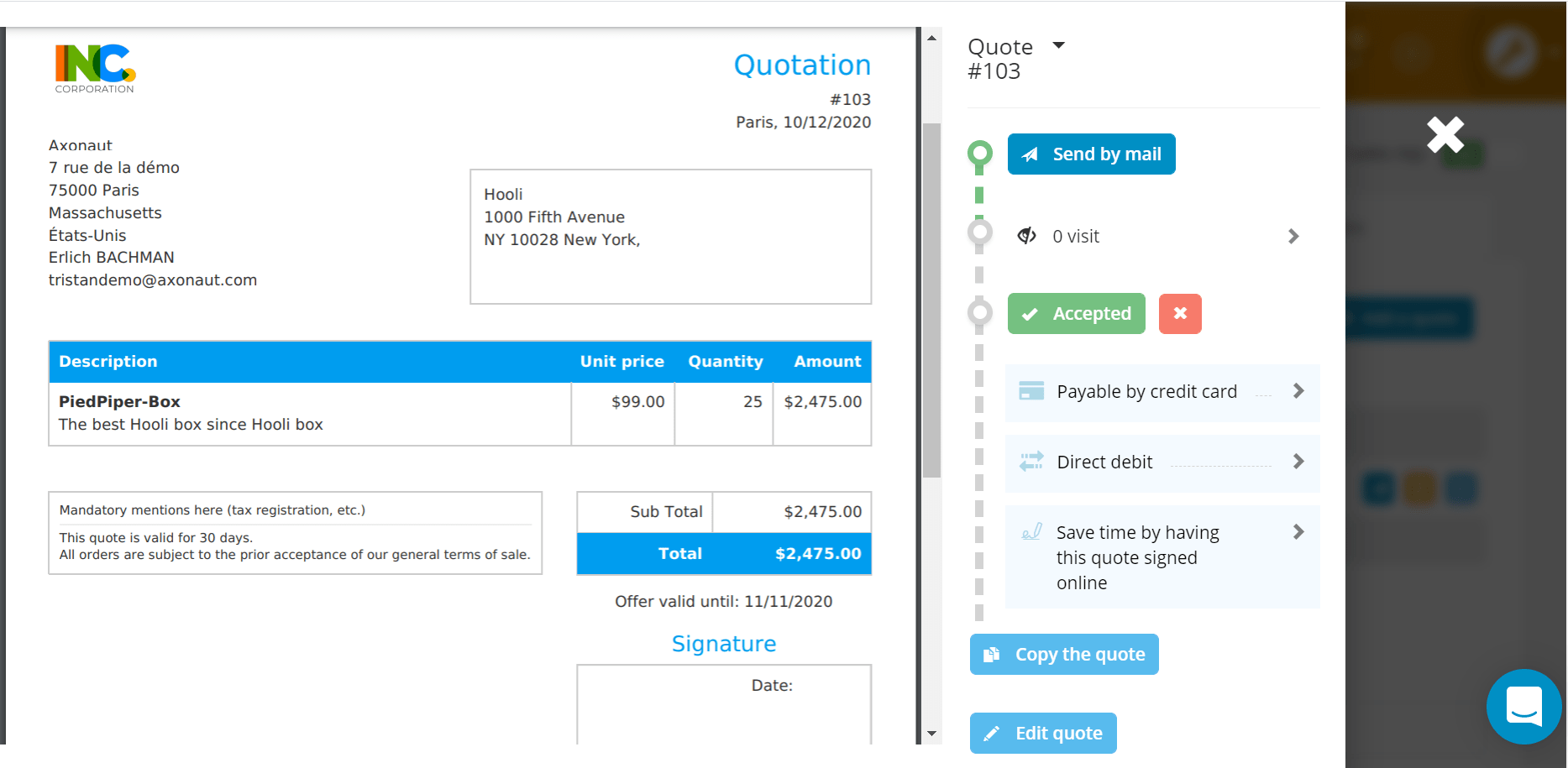Click the Offer valid until 11/11/2020 text
1568x768 pixels.
pos(723,602)
